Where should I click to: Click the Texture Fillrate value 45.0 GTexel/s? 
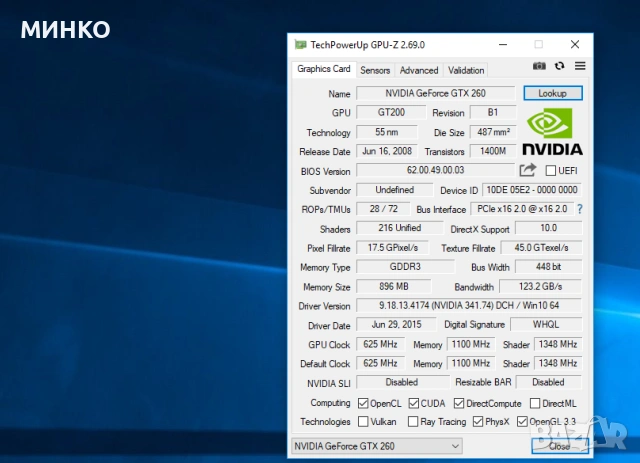[x=541, y=247]
